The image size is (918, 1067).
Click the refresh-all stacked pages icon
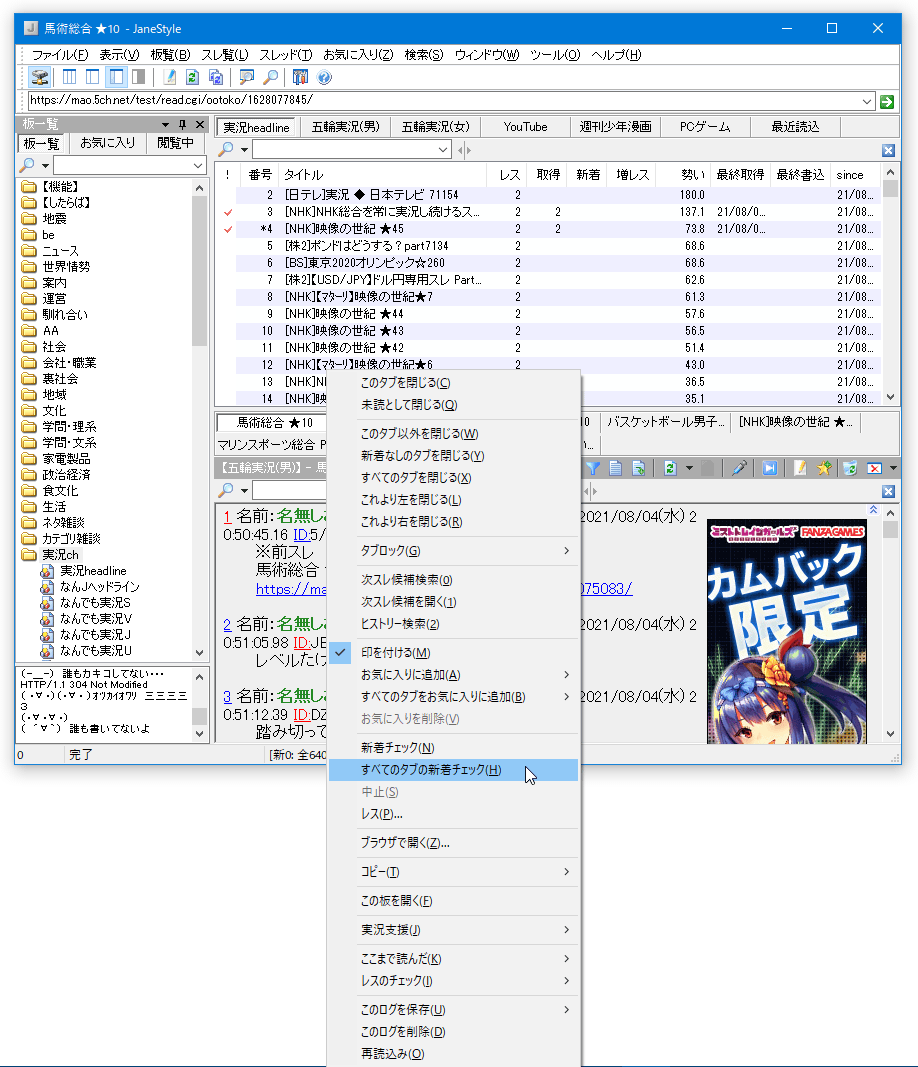pos(216,78)
